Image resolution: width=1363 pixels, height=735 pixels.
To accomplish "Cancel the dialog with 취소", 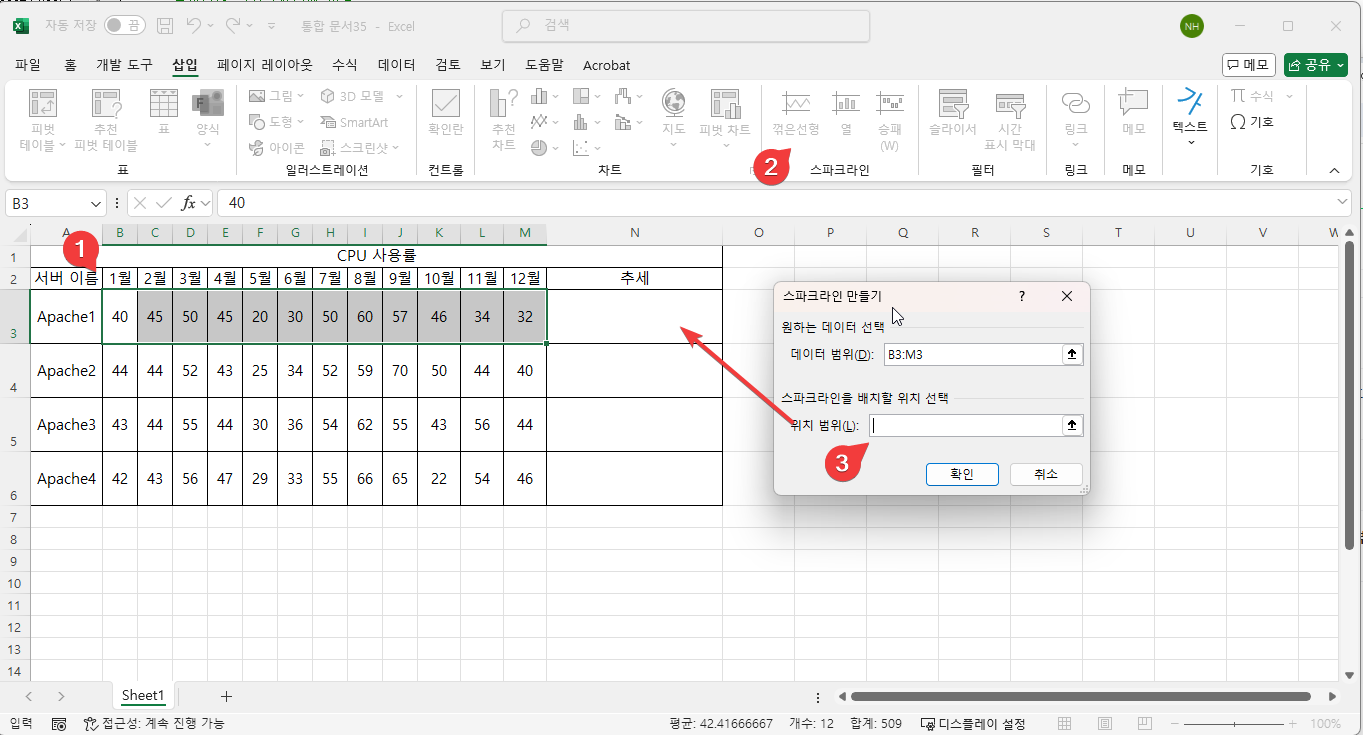I will point(1045,474).
